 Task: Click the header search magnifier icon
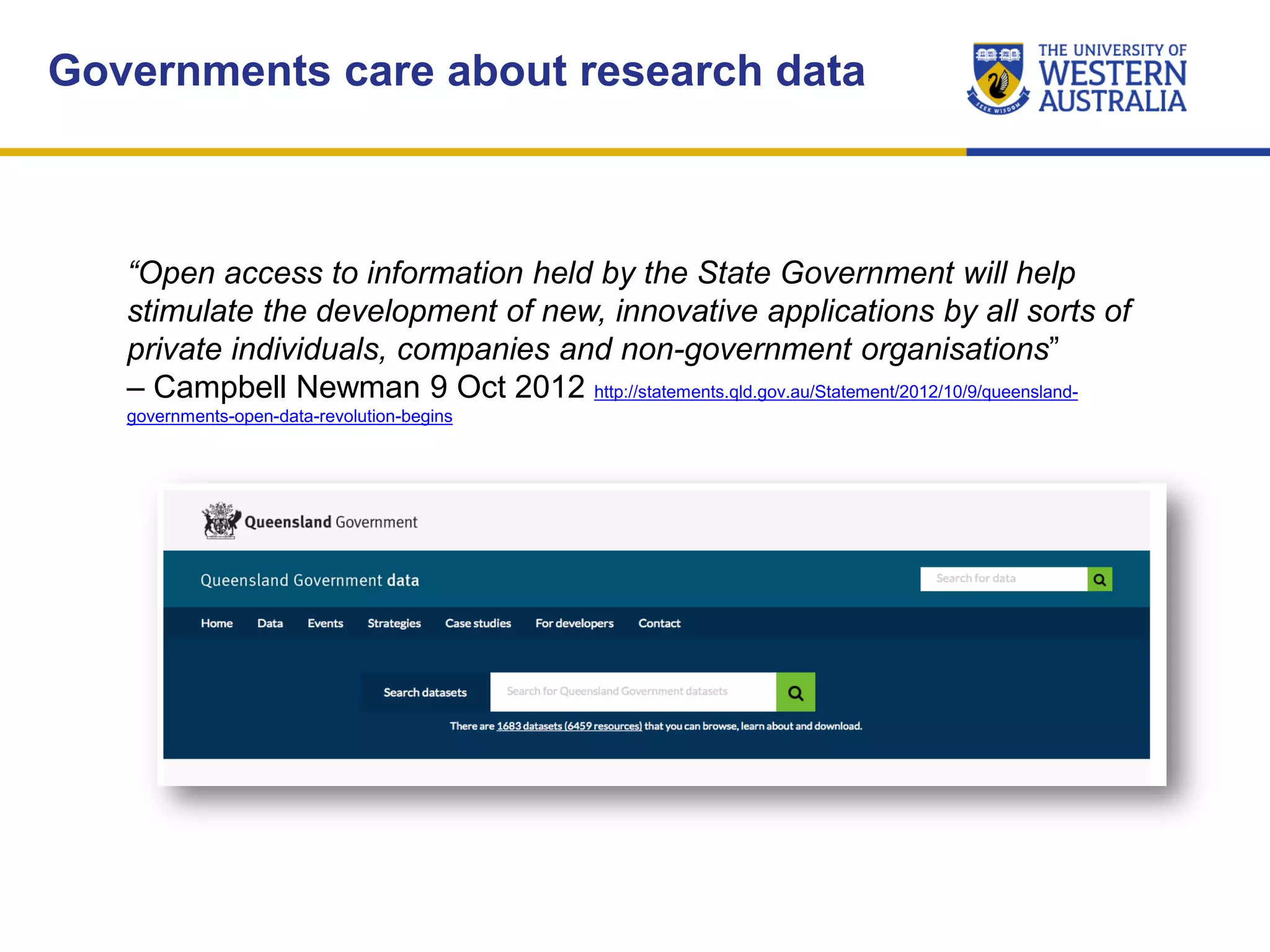tap(1099, 579)
